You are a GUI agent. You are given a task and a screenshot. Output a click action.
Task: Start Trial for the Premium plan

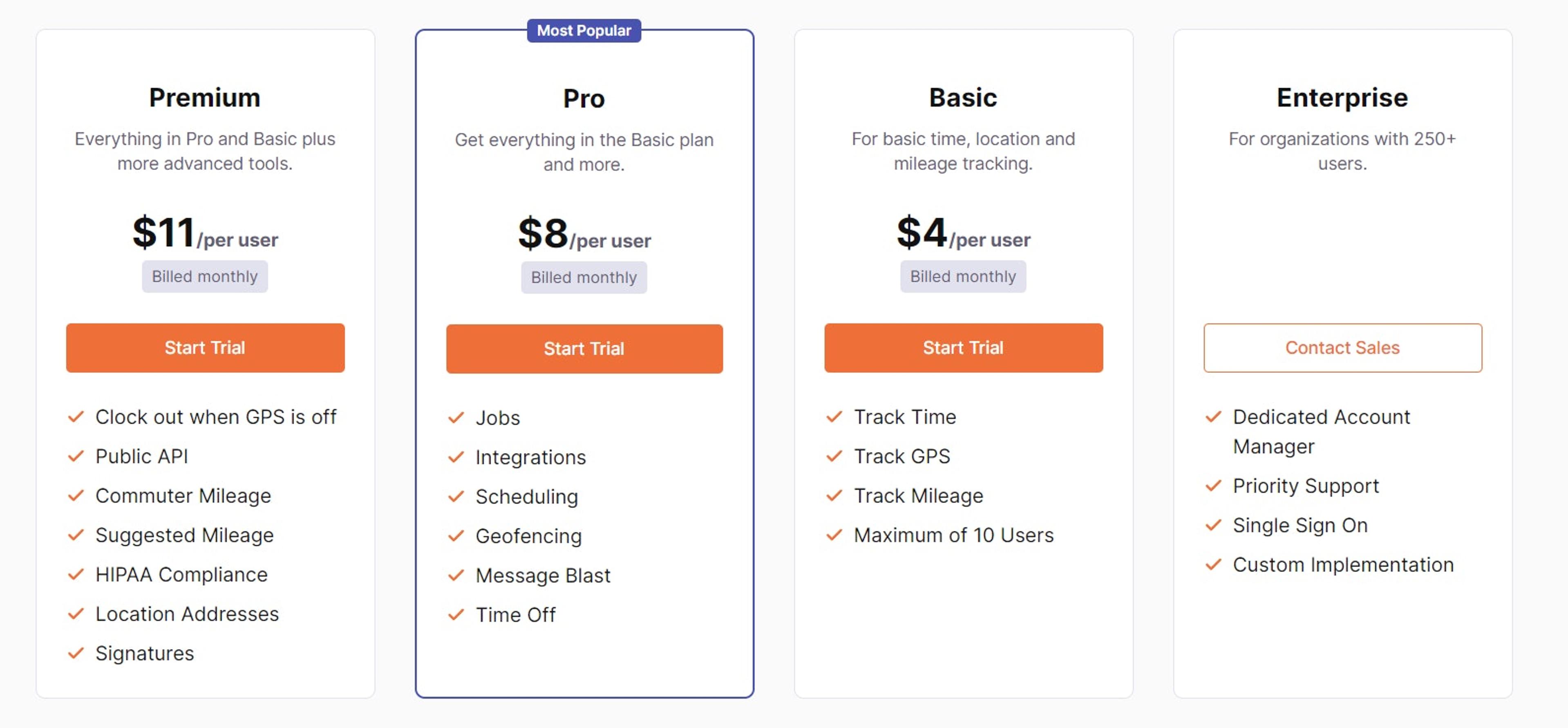point(205,347)
